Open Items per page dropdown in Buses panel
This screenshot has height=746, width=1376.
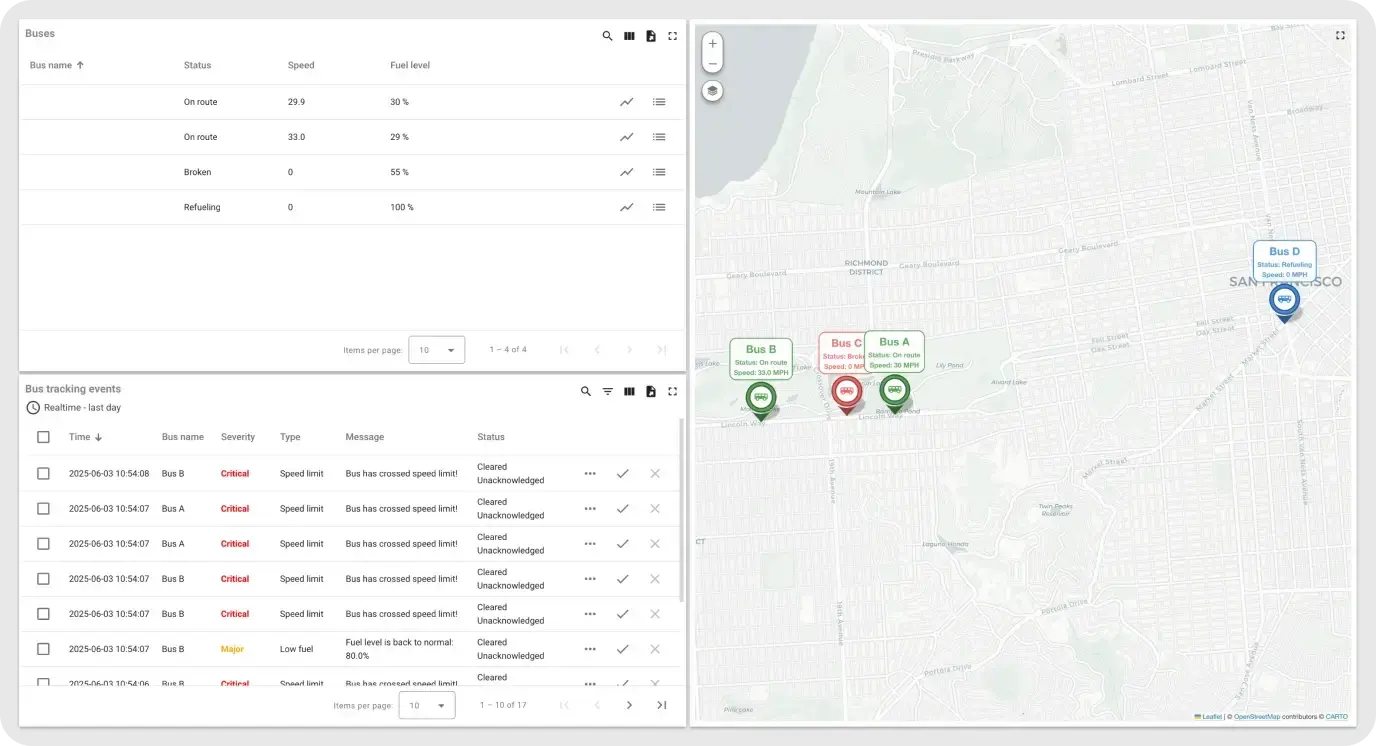(x=437, y=350)
